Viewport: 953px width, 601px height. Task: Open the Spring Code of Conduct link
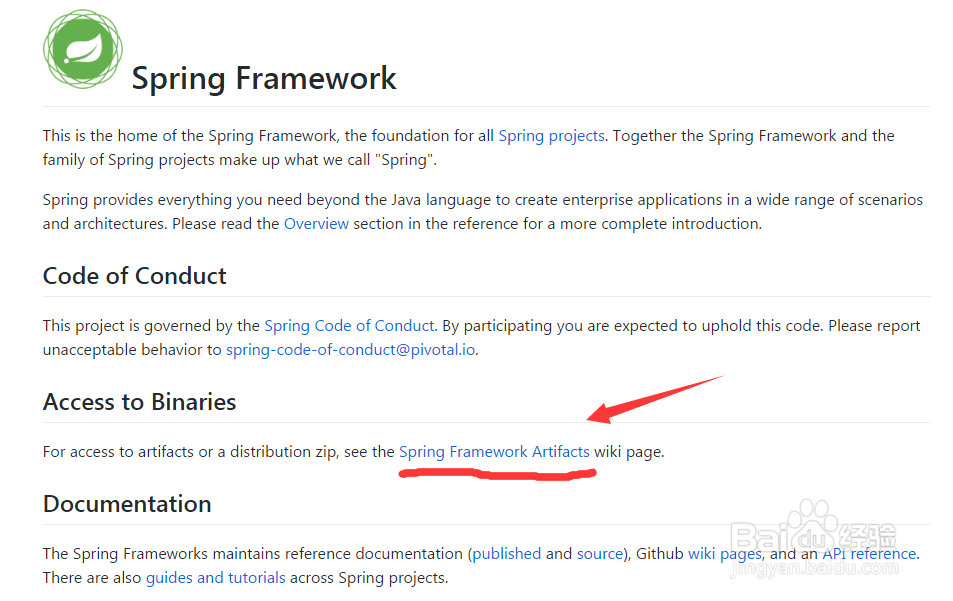click(349, 326)
